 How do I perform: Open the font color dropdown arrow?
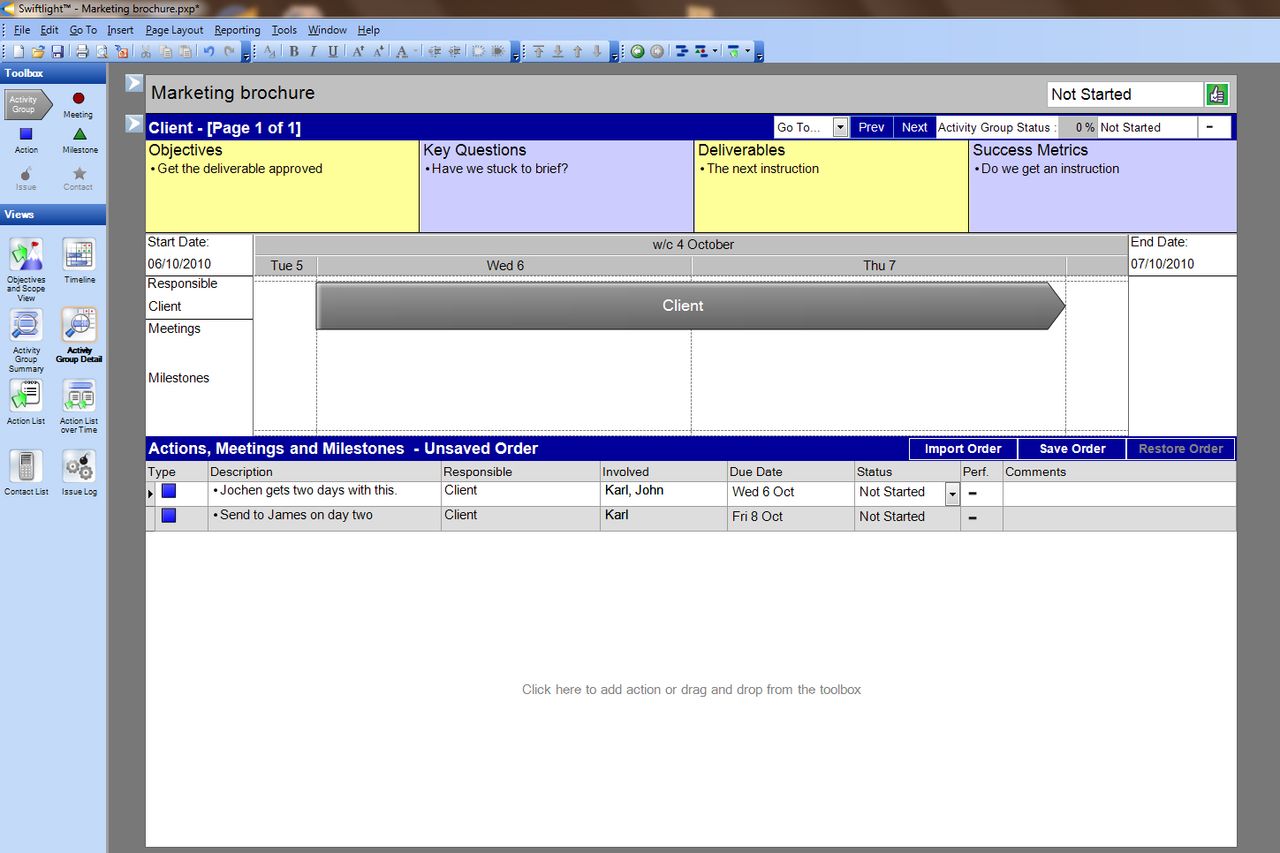click(415, 51)
